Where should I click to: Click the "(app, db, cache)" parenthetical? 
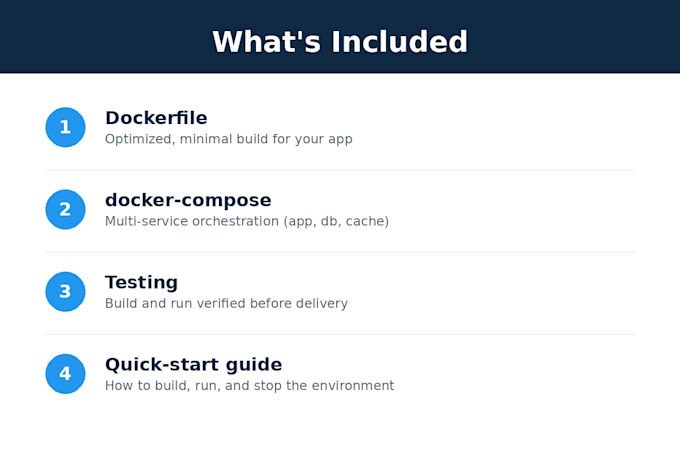[336, 221]
